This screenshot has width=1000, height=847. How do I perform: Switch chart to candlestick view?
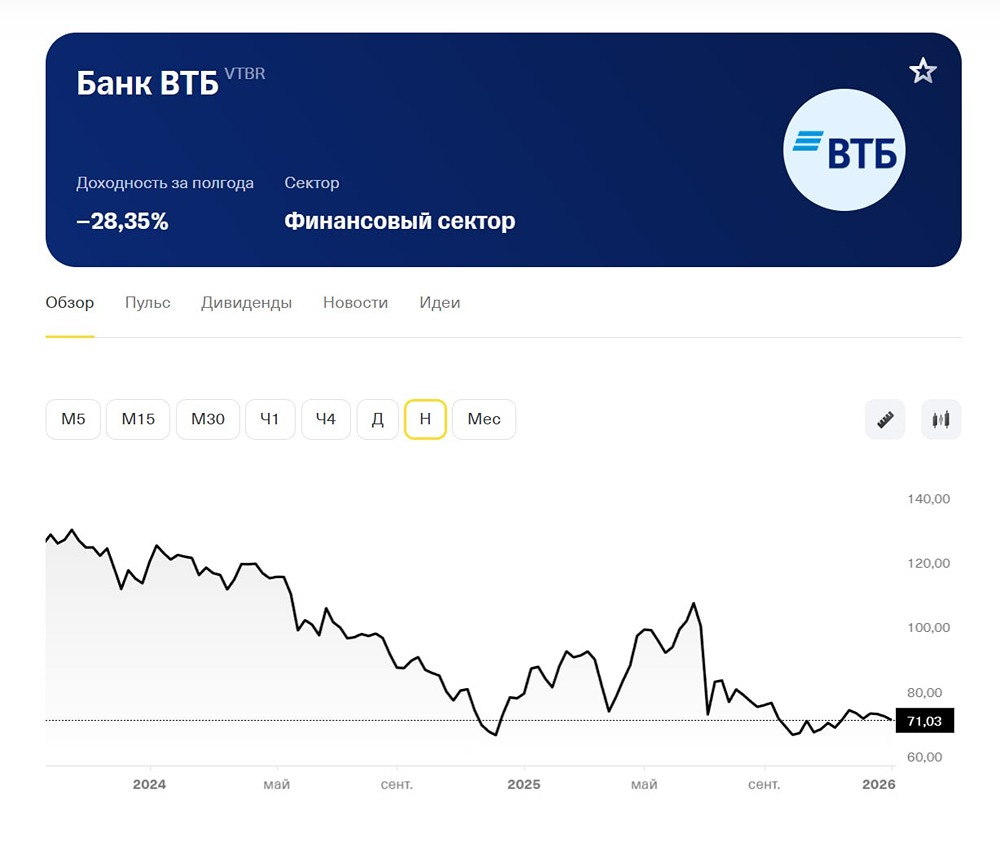tap(941, 420)
